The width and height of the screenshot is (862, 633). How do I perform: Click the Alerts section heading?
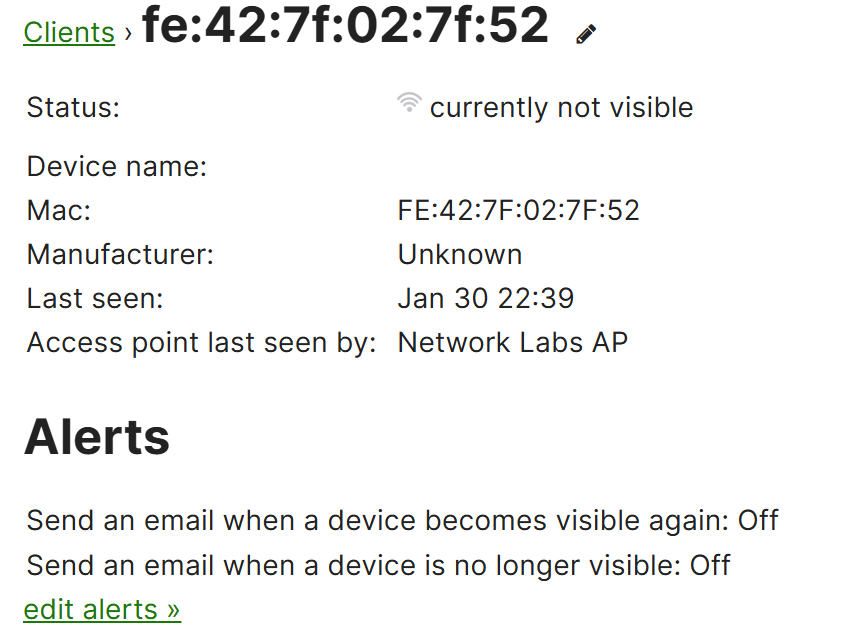97,437
